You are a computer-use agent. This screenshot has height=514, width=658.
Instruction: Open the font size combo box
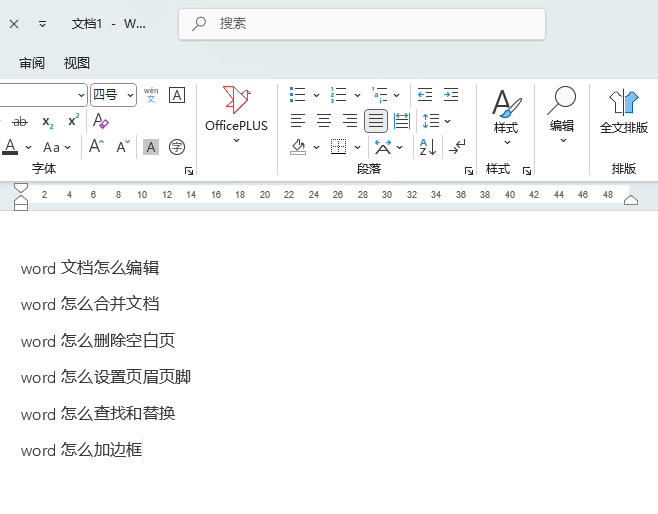click(x=113, y=95)
